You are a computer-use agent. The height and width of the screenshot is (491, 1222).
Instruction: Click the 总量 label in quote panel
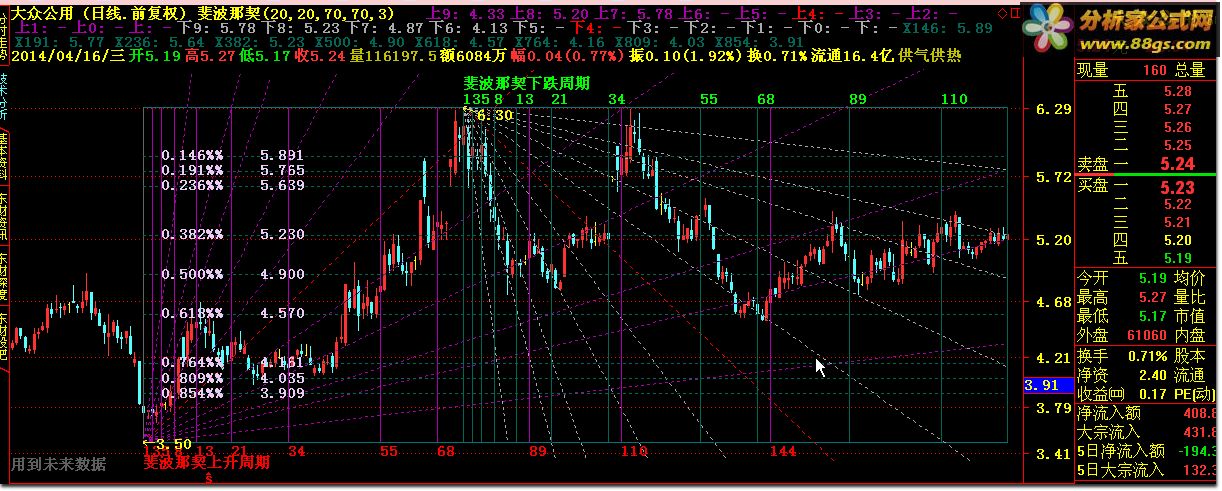1189,70
